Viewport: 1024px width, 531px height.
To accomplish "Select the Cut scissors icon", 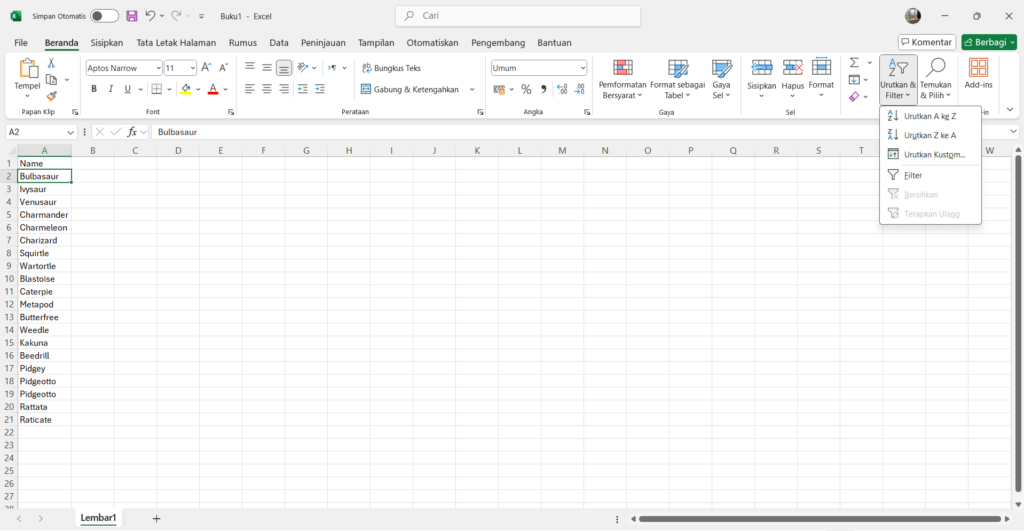I will pos(51,63).
